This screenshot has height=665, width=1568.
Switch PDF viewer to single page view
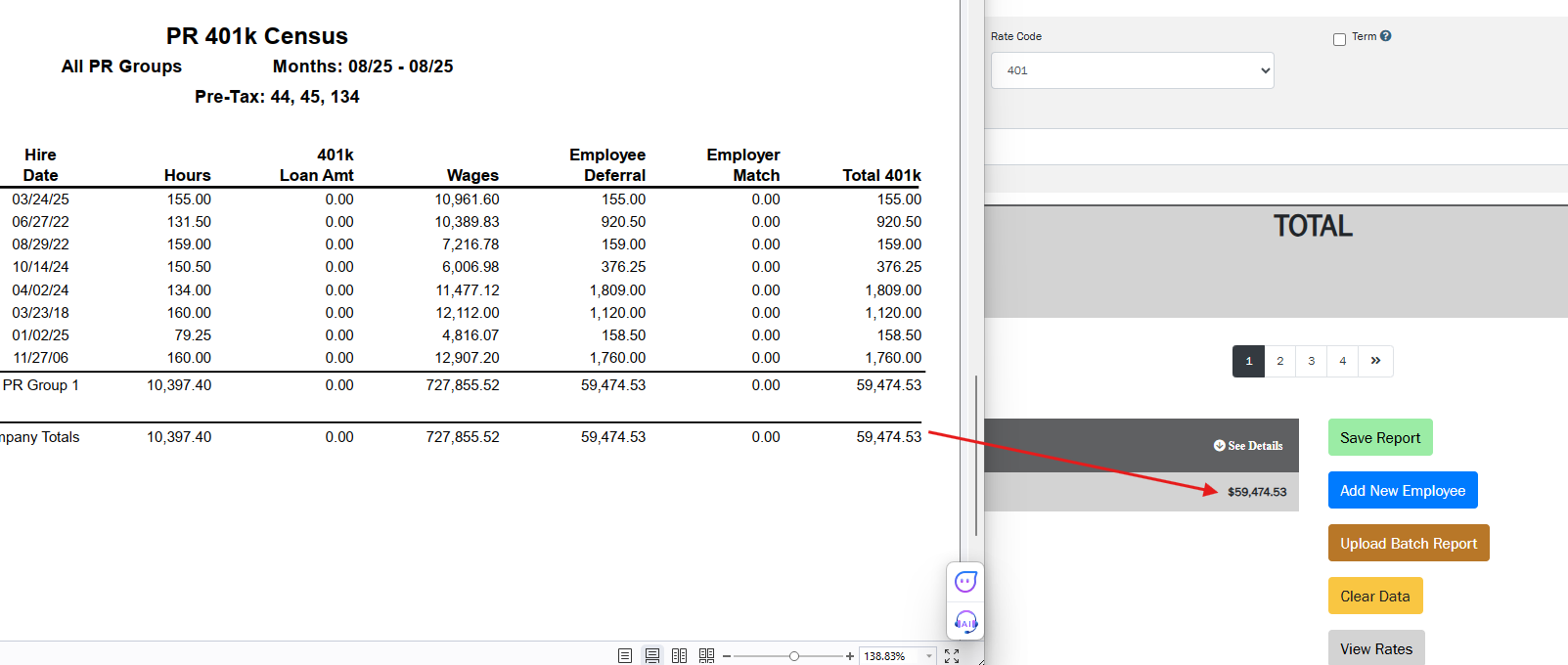tap(625, 656)
